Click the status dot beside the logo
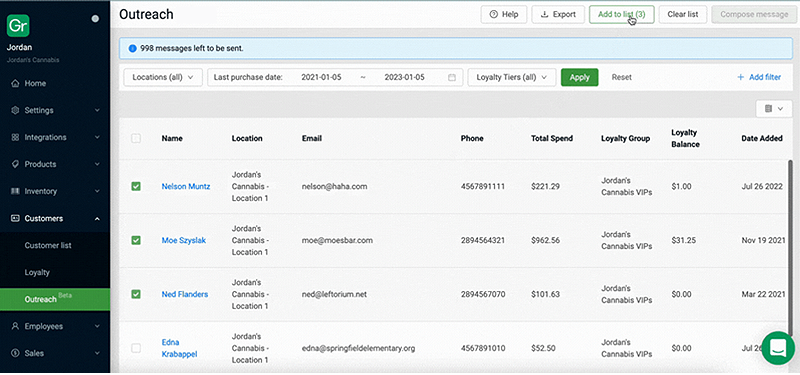The width and height of the screenshot is (800, 375). point(95,19)
